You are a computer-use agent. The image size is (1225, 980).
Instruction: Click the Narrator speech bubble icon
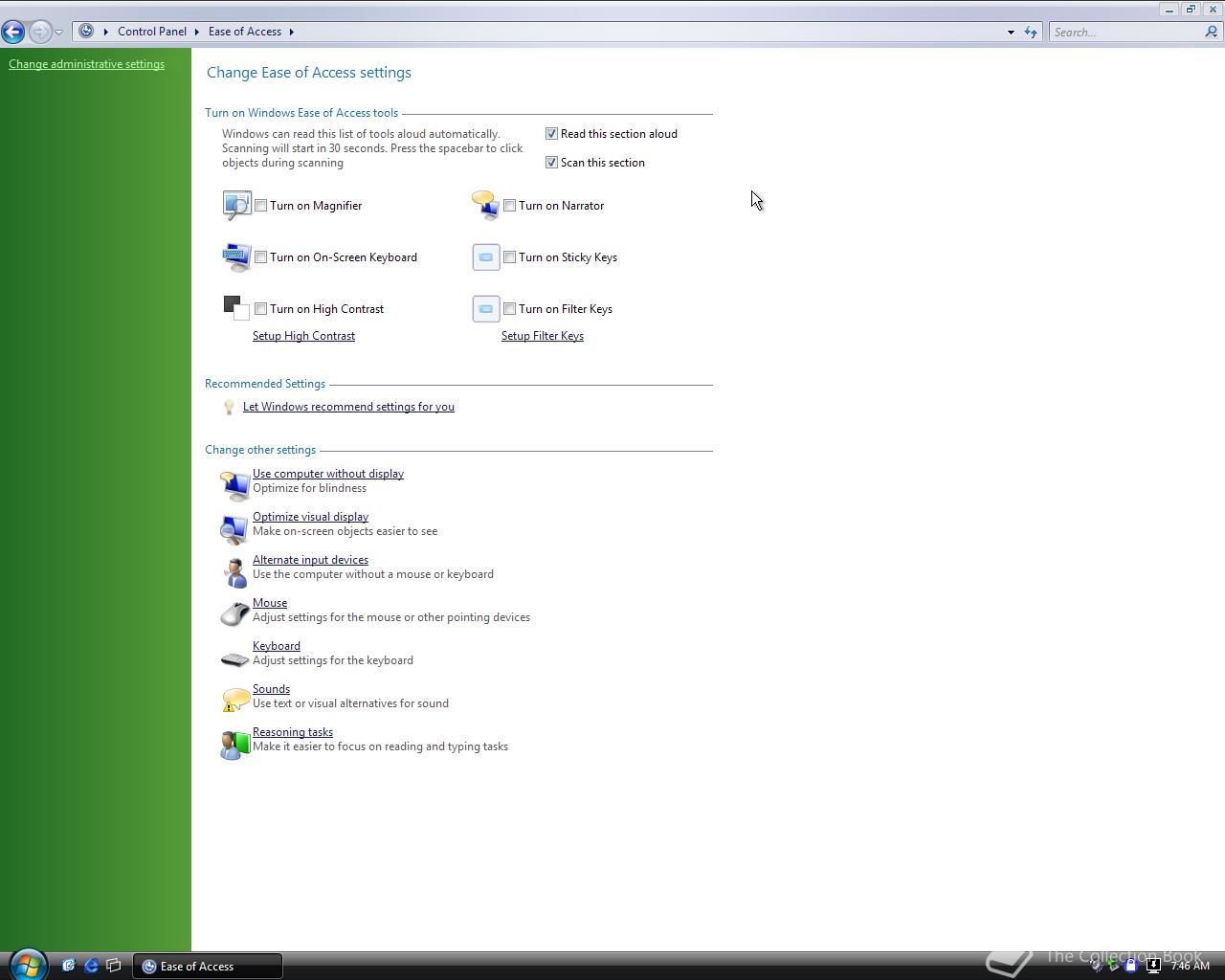point(485,205)
